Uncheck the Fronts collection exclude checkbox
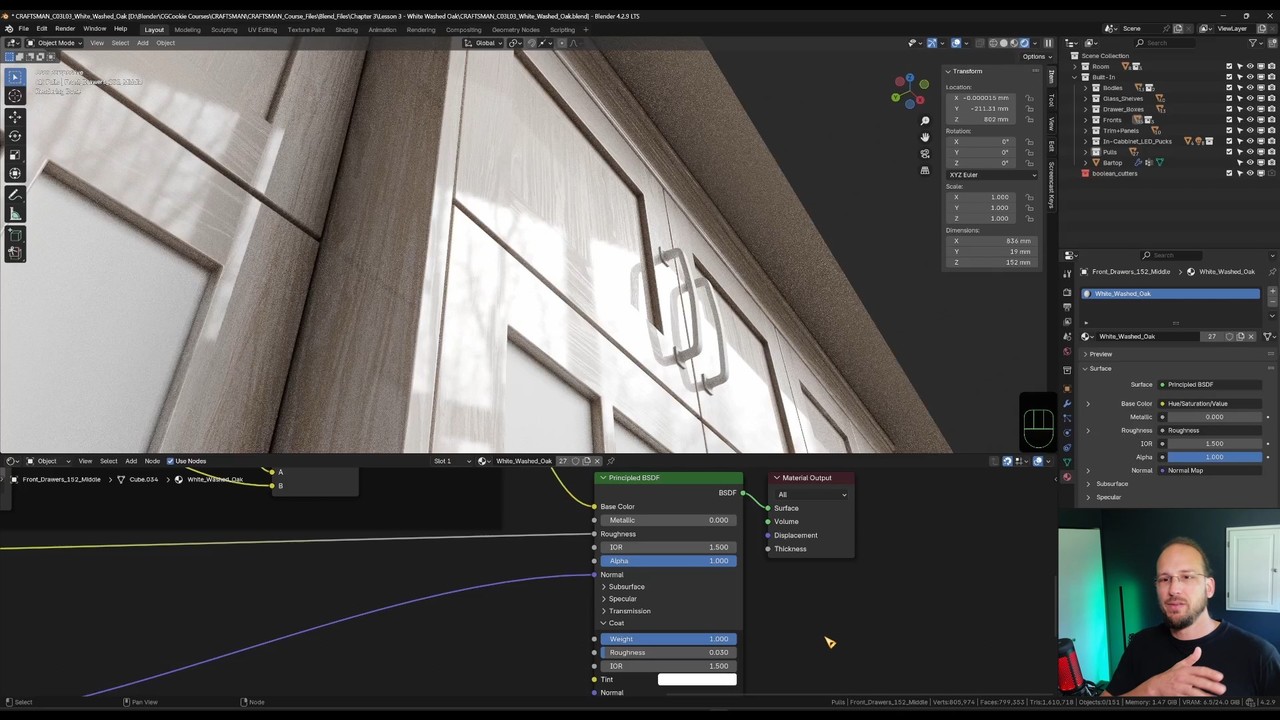This screenshot has height=720, width=1280. click(x=1229, y=120)
